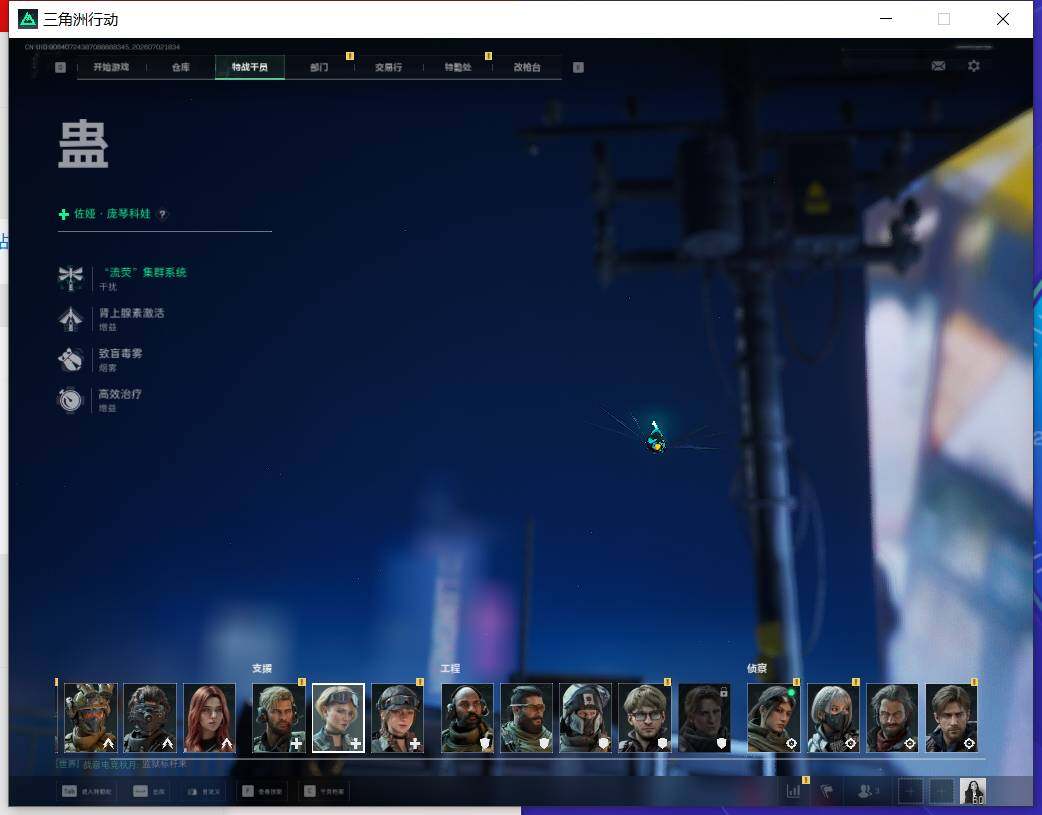Select engineer operator with white face mask
Screen dimensions: 1042x815
585,718
